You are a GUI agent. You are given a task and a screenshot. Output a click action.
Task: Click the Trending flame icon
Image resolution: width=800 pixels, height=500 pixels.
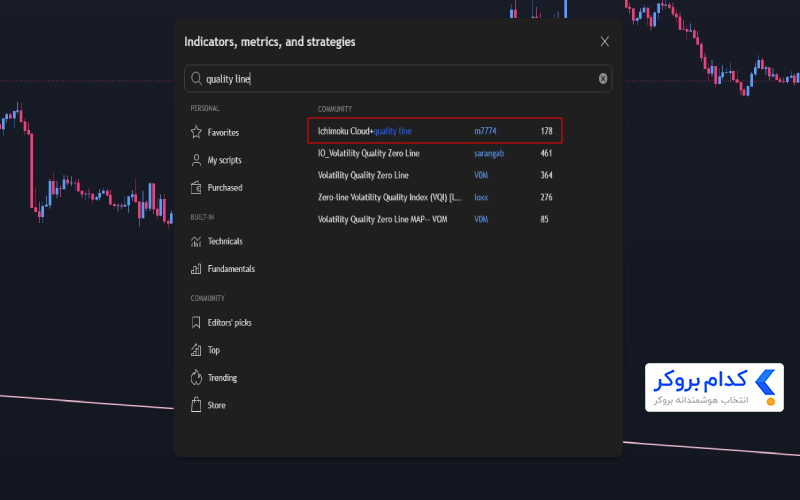[196, 378]
